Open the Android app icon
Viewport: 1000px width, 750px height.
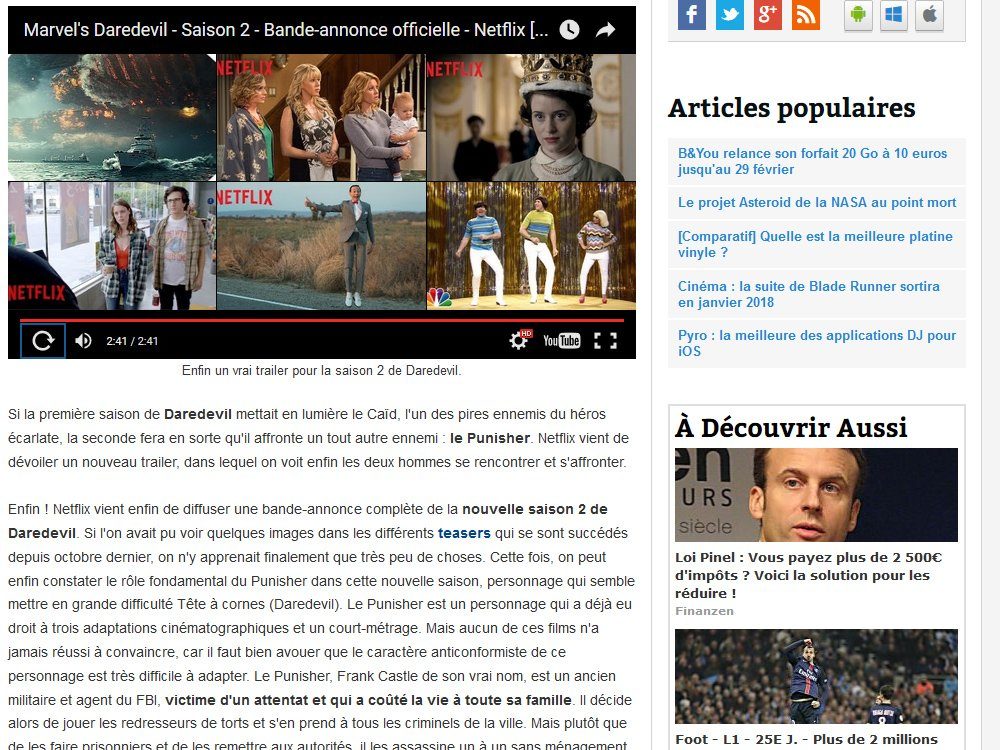(x=858, y=15)
